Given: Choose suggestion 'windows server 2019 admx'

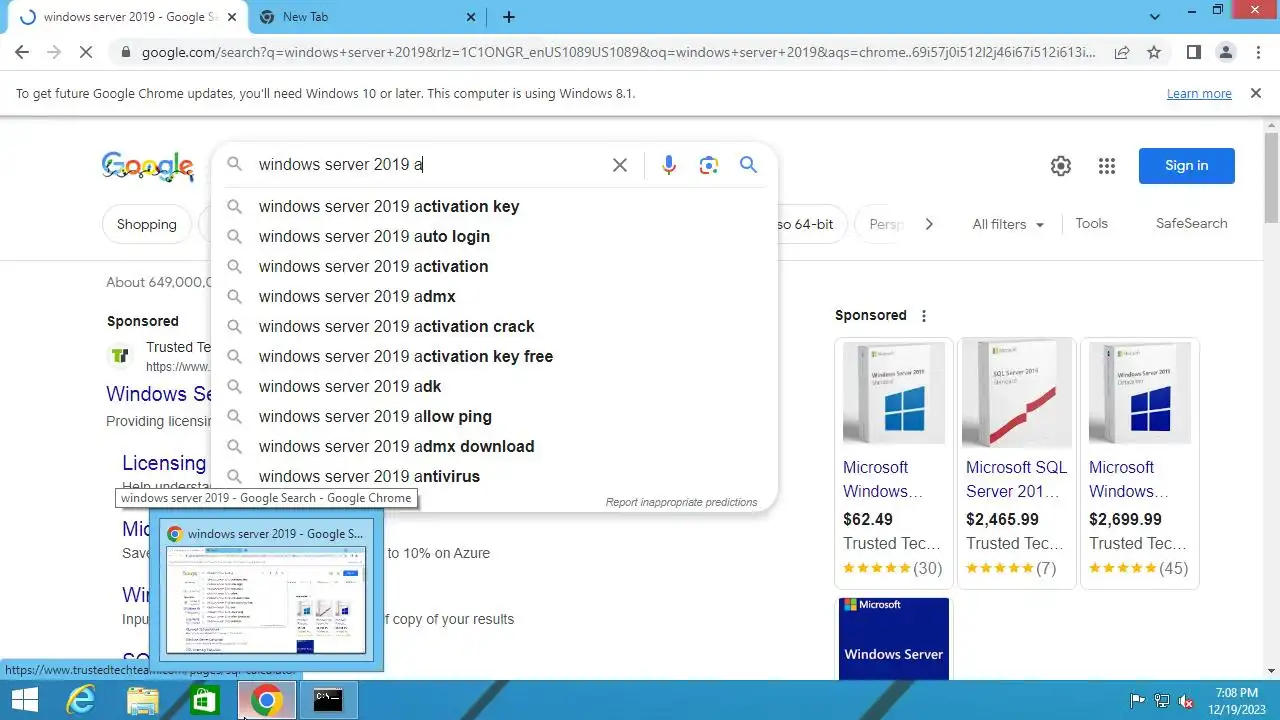Looking at the screenshot, I should [x=494, y=296].
